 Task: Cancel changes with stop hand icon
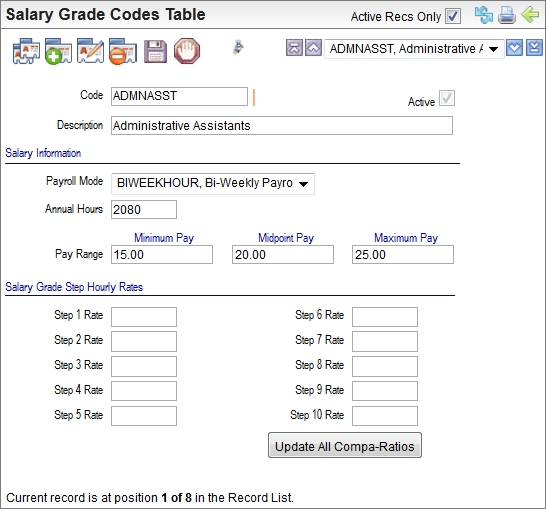tap(187, 51)
